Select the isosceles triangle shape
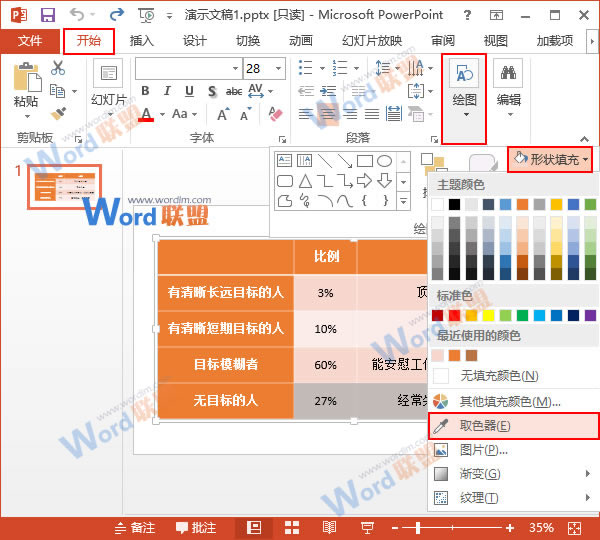600x540 pixels. point(305,181)
